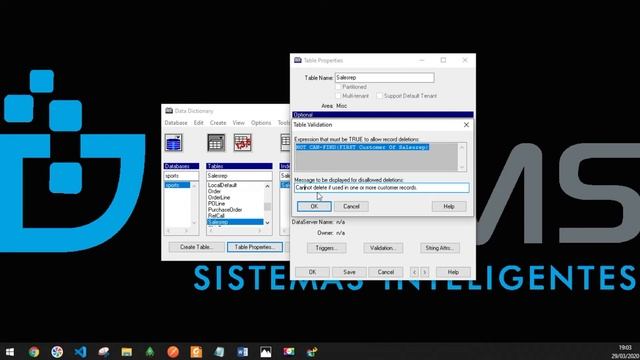Open File Explorer from taskbar
This screenshot has width=640, height=360.
click(127, 351)
